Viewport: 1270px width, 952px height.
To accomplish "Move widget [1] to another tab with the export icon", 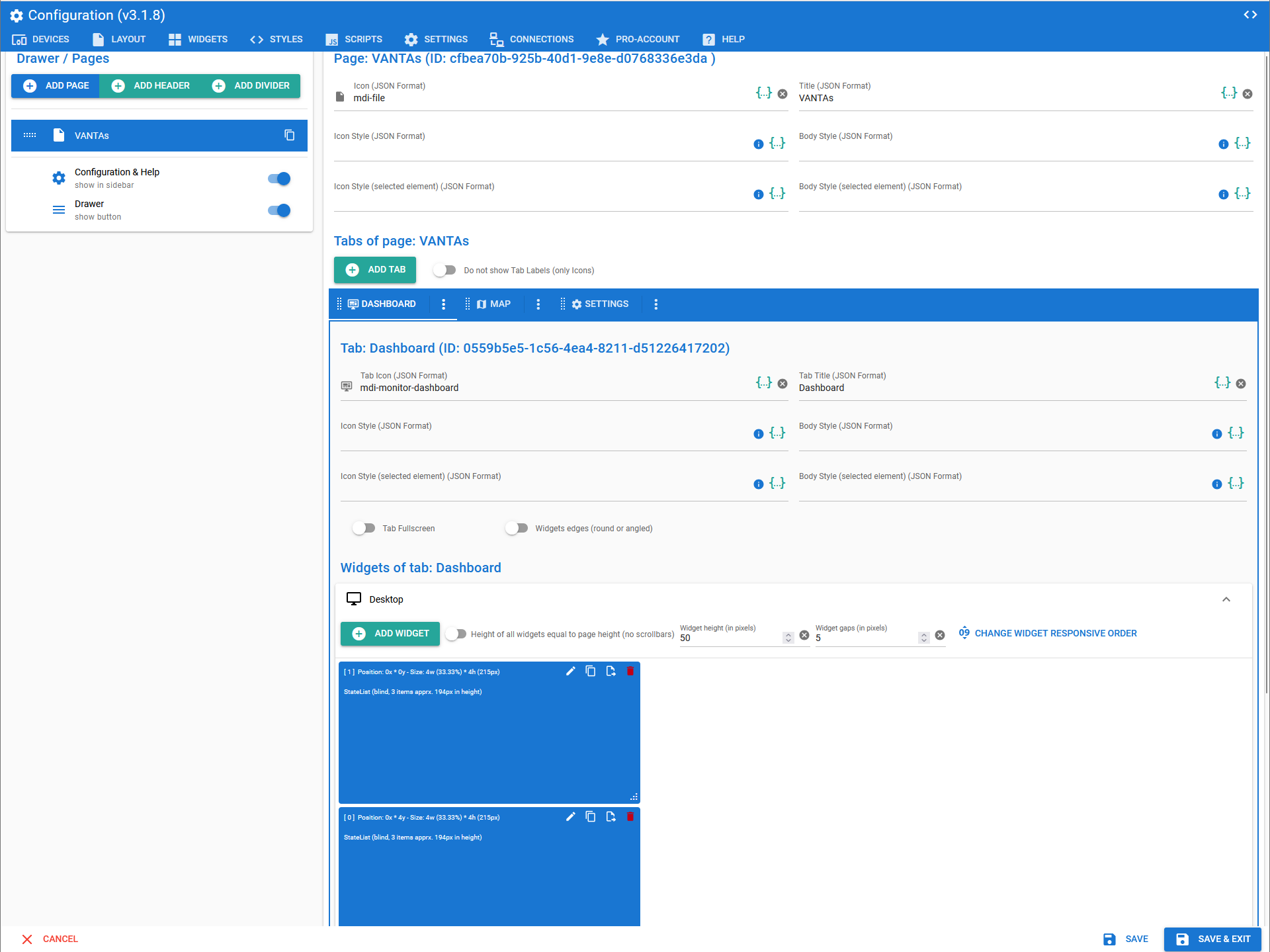I will click(x=611, y=671).
